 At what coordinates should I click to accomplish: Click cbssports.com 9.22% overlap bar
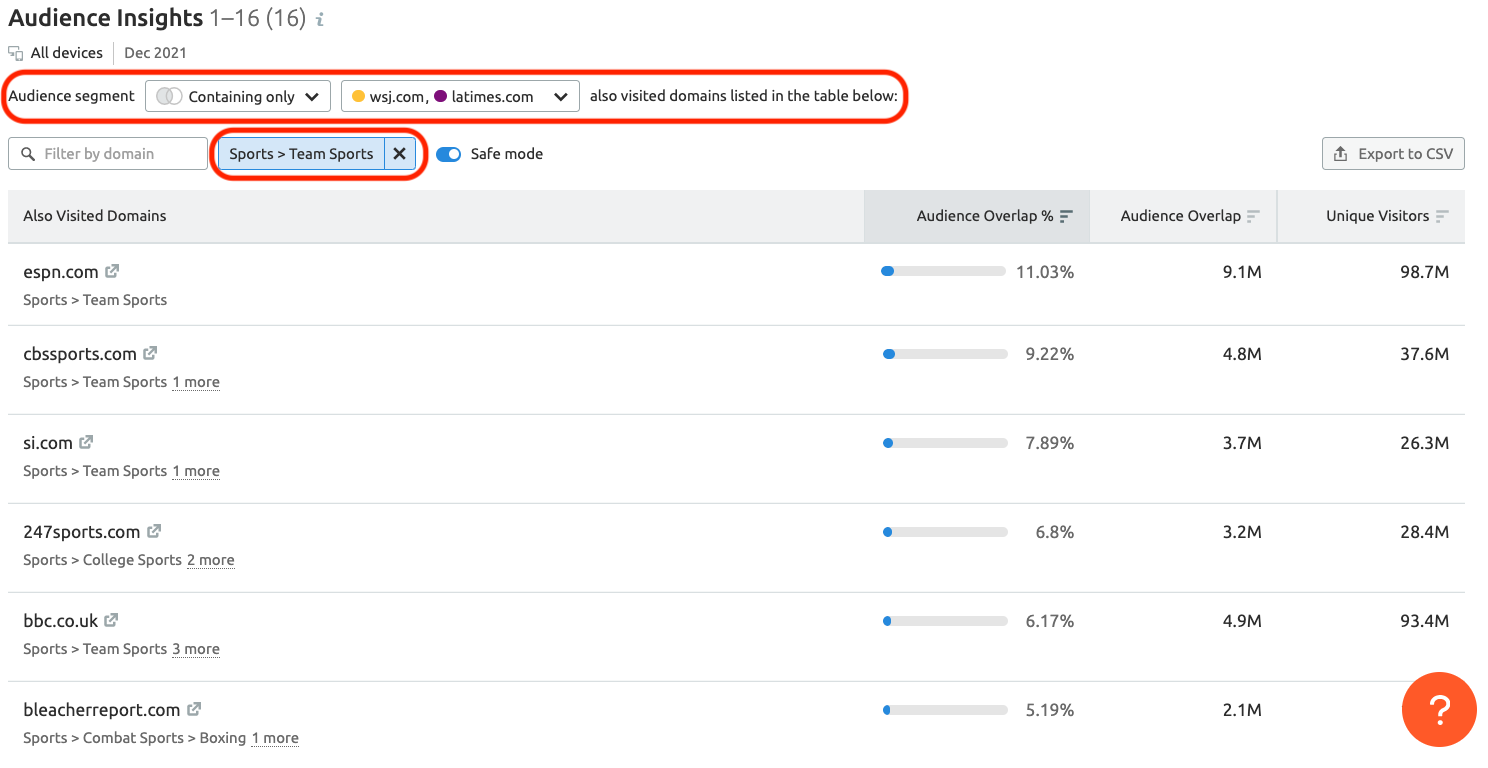pyautogui.click(x=944, y=353)
